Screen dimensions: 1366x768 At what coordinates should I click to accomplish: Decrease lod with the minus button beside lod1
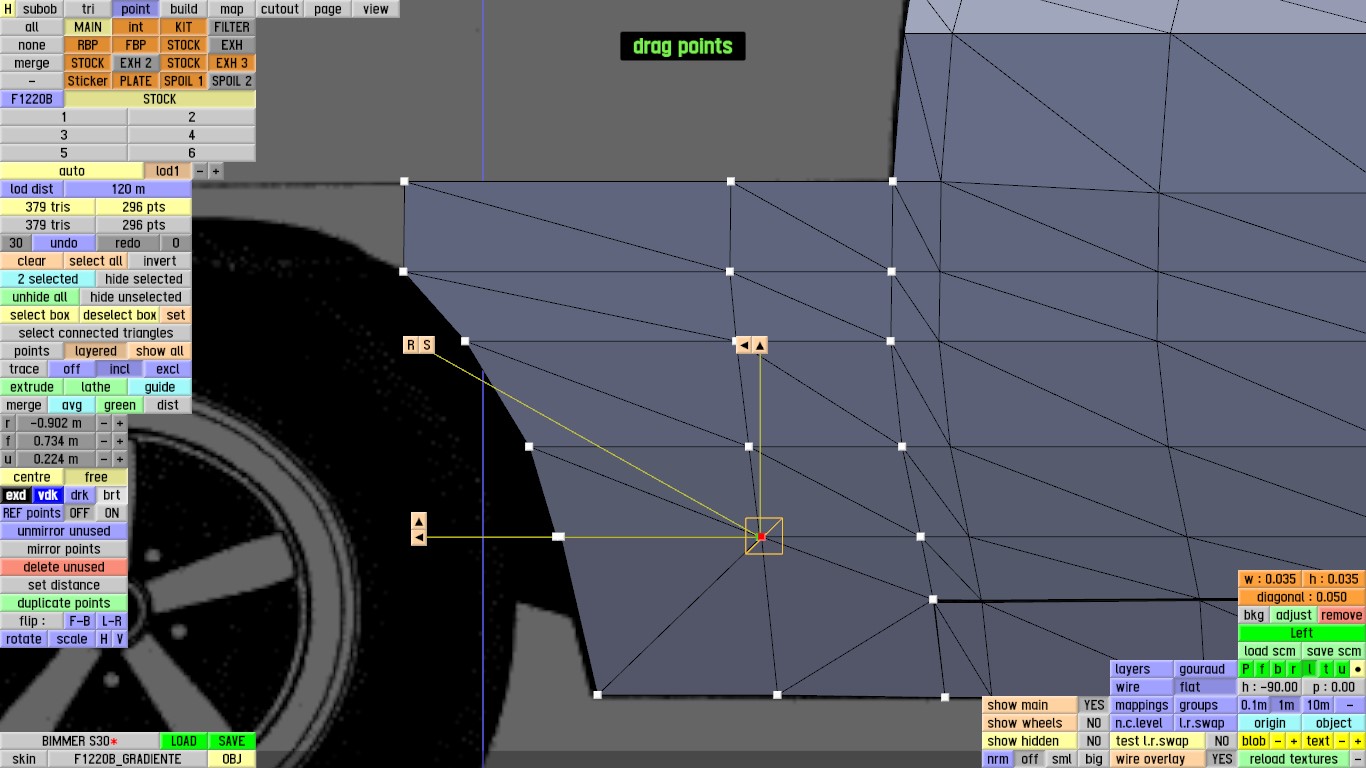[199, 171]
